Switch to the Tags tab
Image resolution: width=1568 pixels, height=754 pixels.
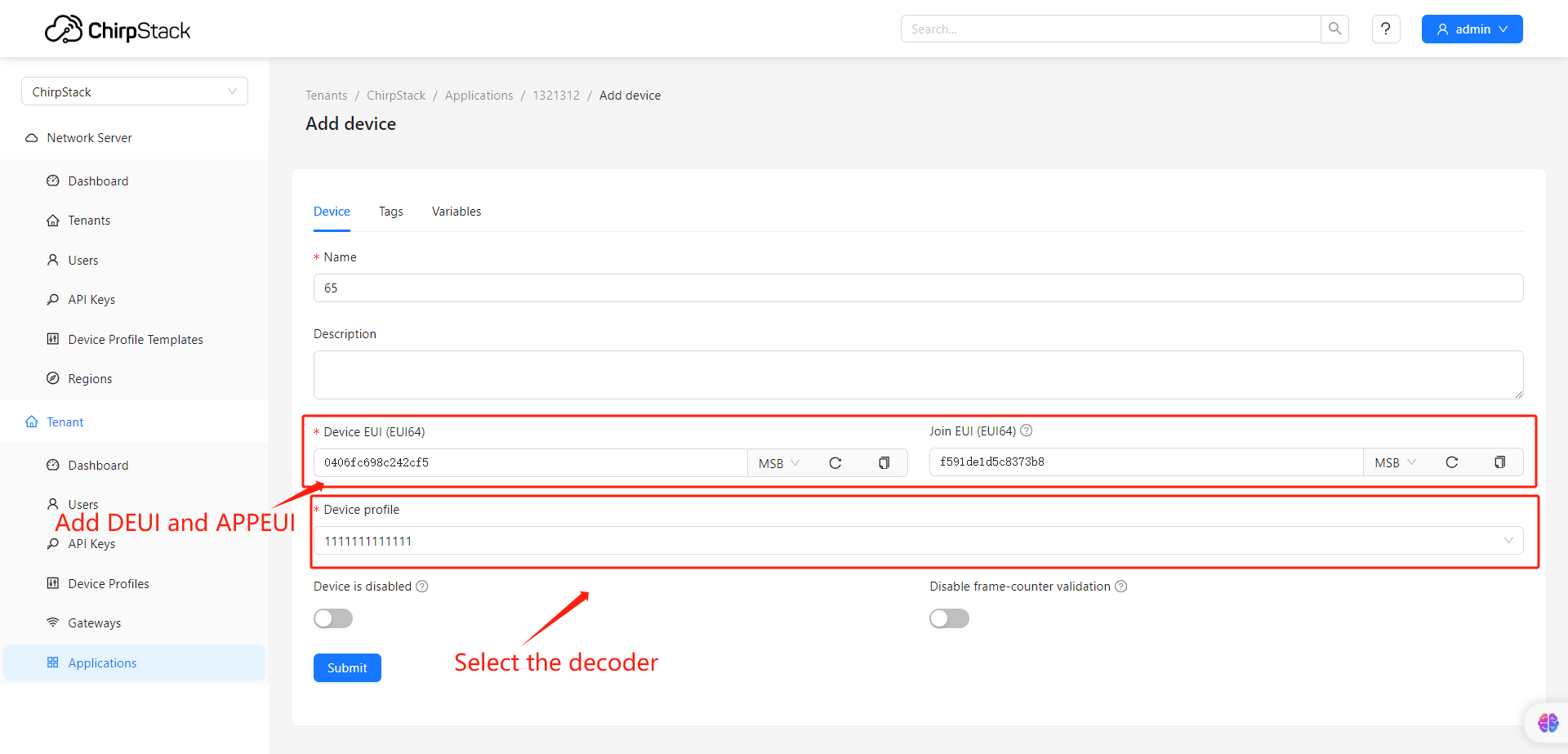391,212
